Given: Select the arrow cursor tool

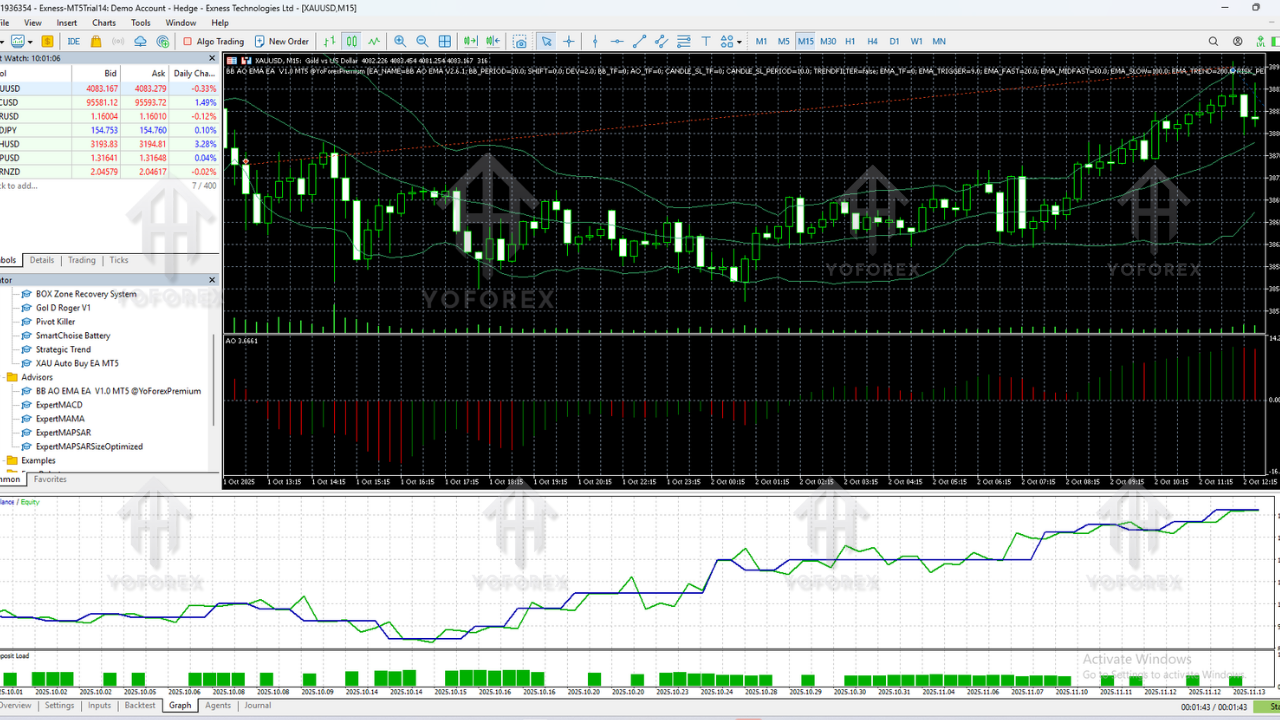Looking at the screenshot, I should pyautogui.click(x=546, y=41).
